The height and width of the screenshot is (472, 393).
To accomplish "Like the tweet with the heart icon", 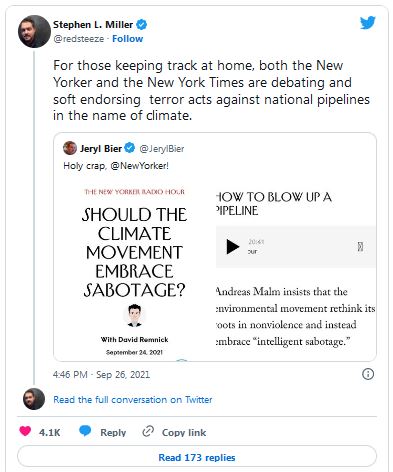I will point(25,431).
